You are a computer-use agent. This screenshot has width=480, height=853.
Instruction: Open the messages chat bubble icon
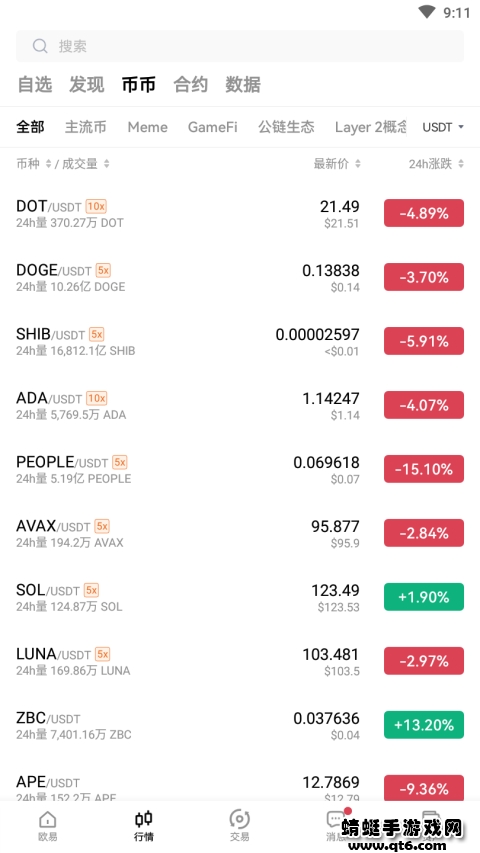tap(335, 819)
